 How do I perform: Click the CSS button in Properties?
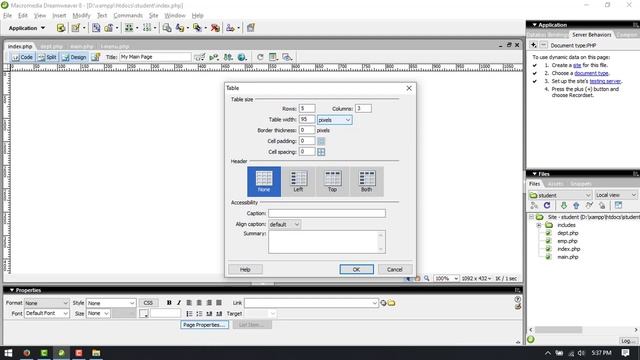[148, 303]
